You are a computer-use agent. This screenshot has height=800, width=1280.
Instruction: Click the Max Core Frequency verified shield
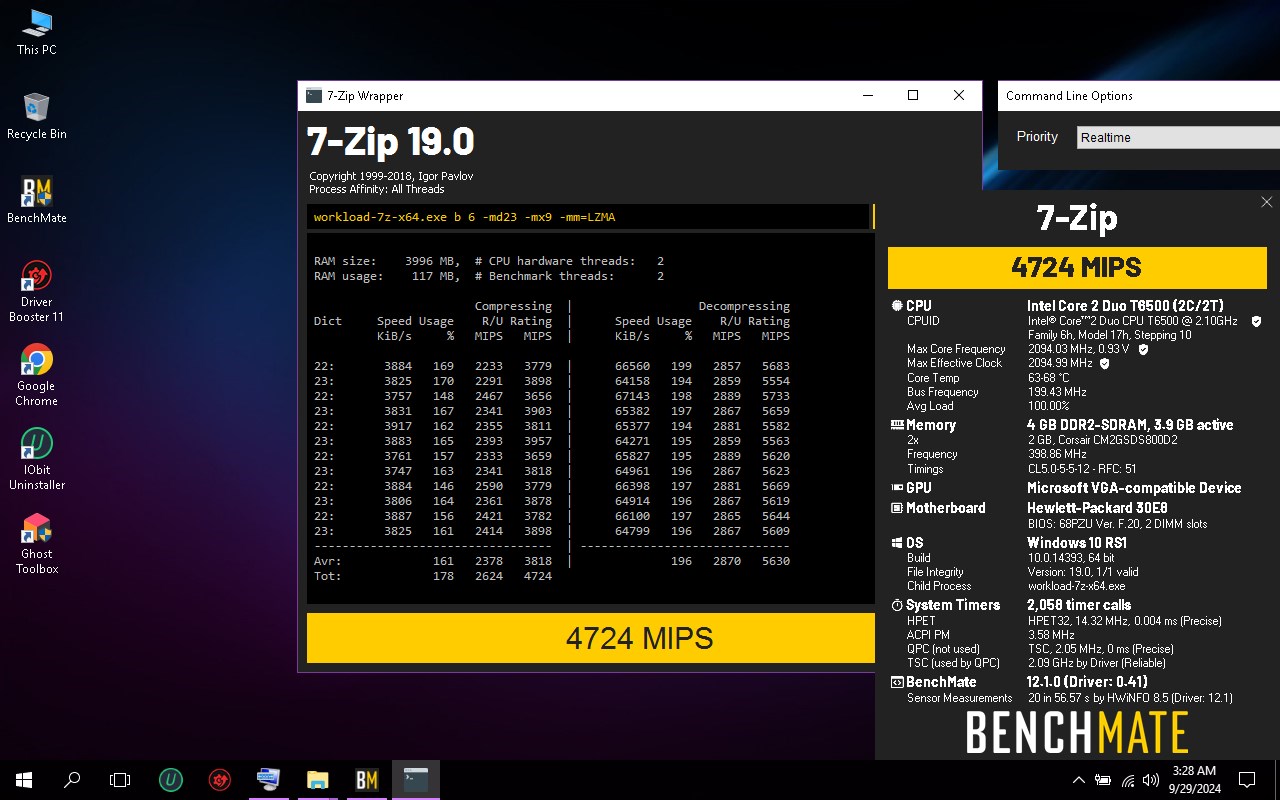coord(1143,349)
